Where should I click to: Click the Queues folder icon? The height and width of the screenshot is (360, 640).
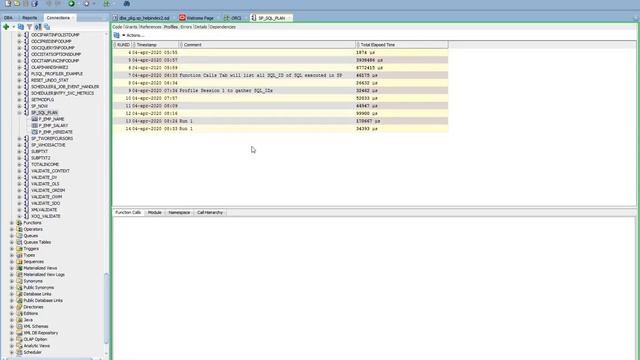click(x=19, y=236)
